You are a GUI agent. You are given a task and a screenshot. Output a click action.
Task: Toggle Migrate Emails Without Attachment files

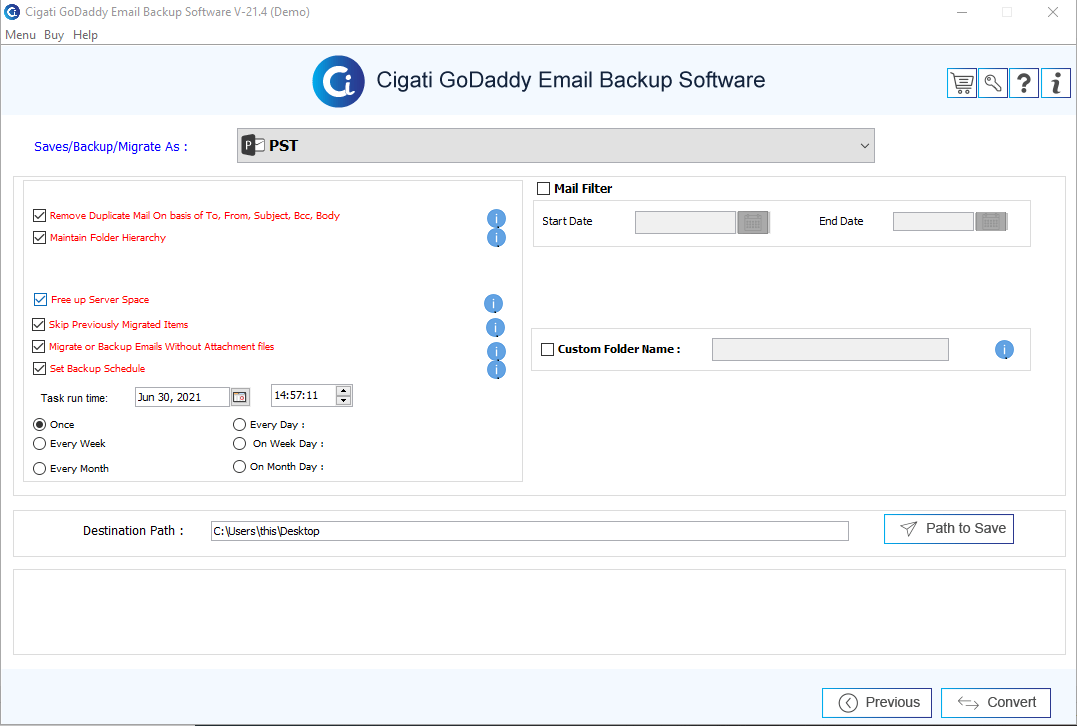[x=39, y=346]
